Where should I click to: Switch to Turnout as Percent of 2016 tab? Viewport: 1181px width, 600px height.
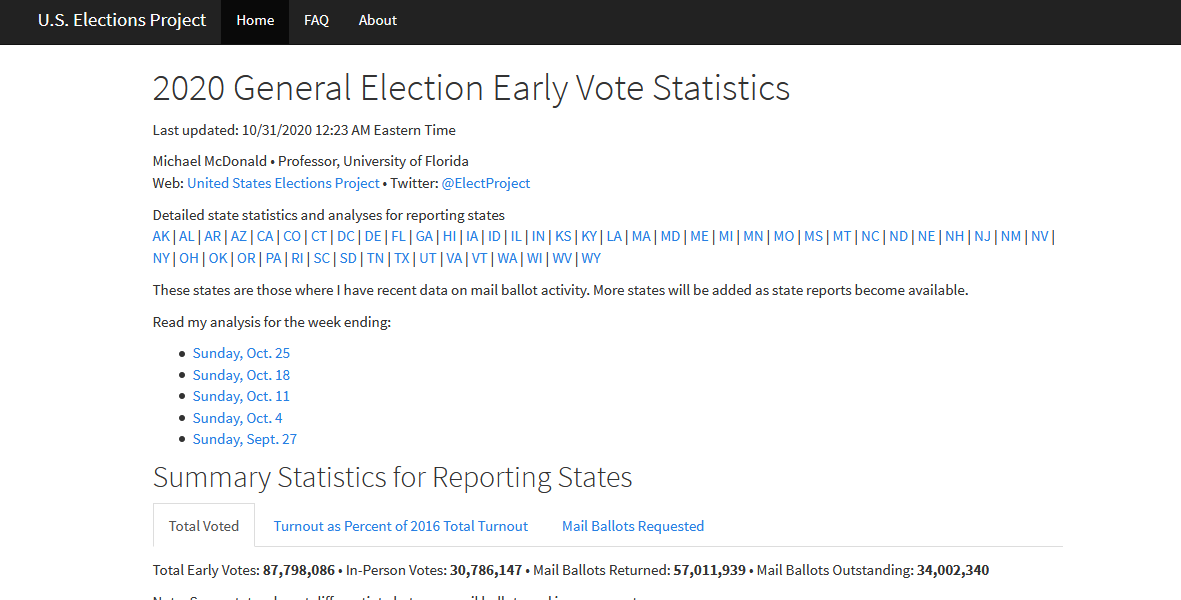(x=401, y=525)
